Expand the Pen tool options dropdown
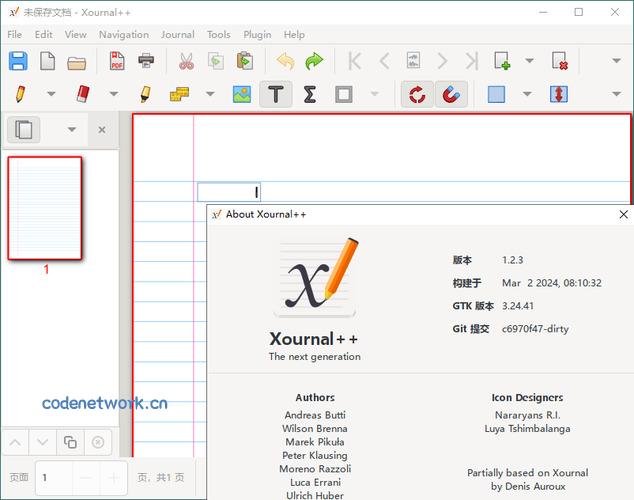 (x=51, y=95)
